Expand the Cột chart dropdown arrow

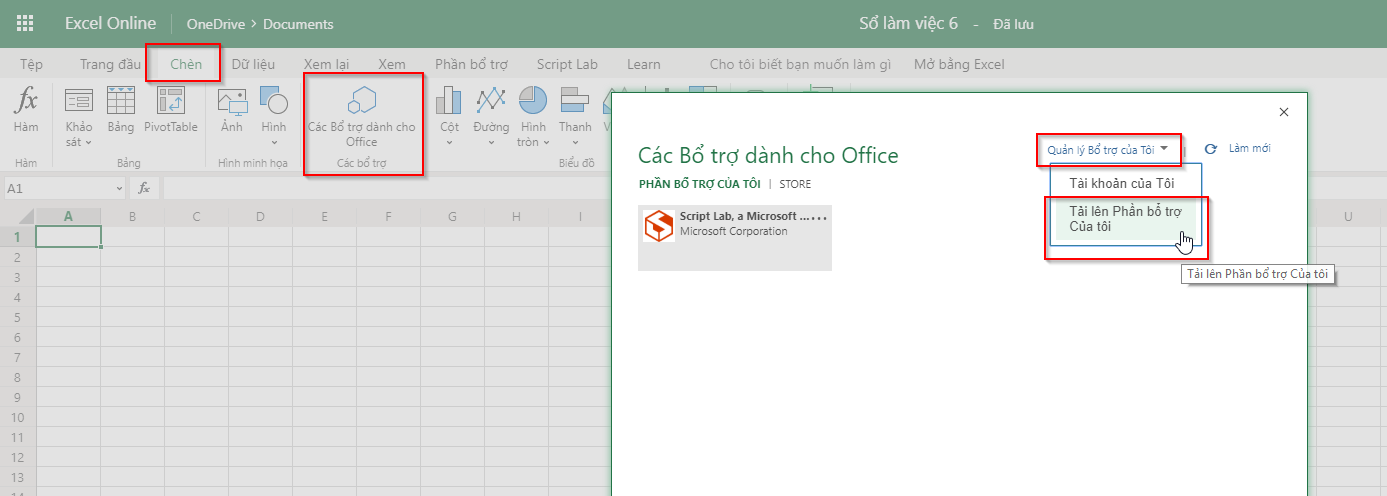click(x=449, y=142)
